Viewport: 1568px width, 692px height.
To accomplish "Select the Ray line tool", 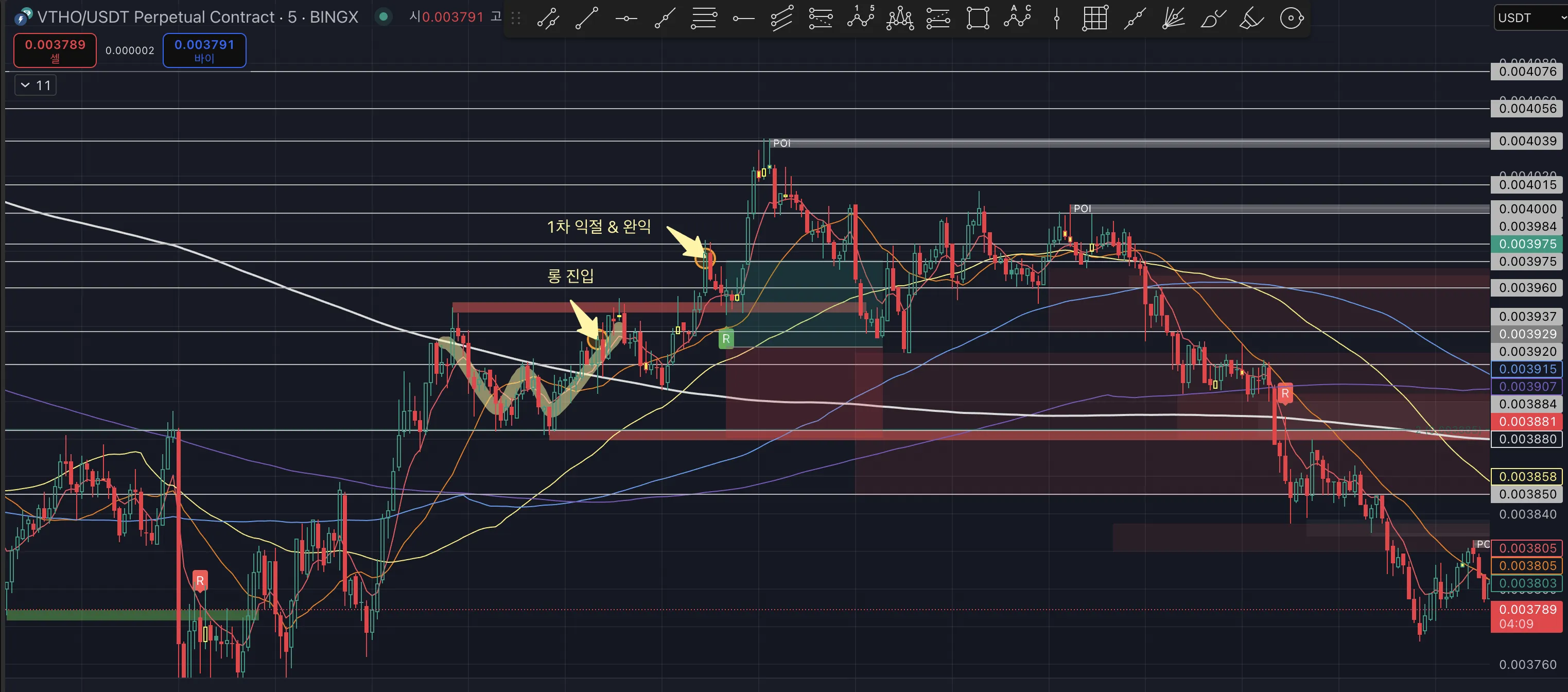I will (x=665, y=18).
